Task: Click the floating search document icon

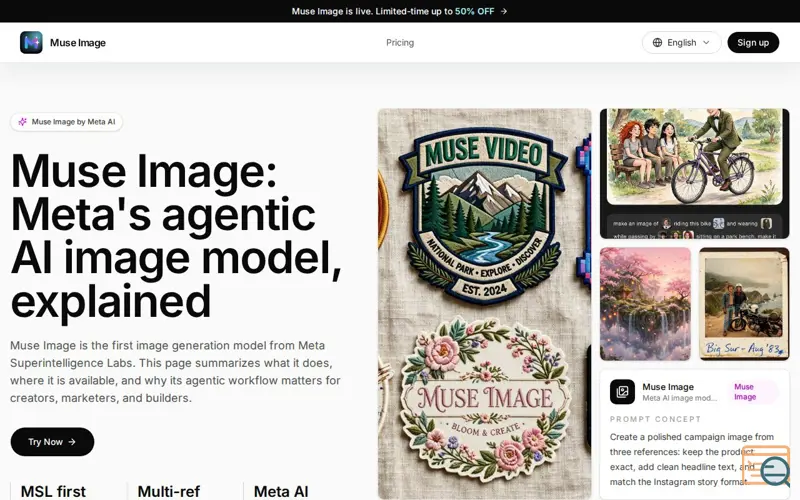Action: (x=766, y=466)
